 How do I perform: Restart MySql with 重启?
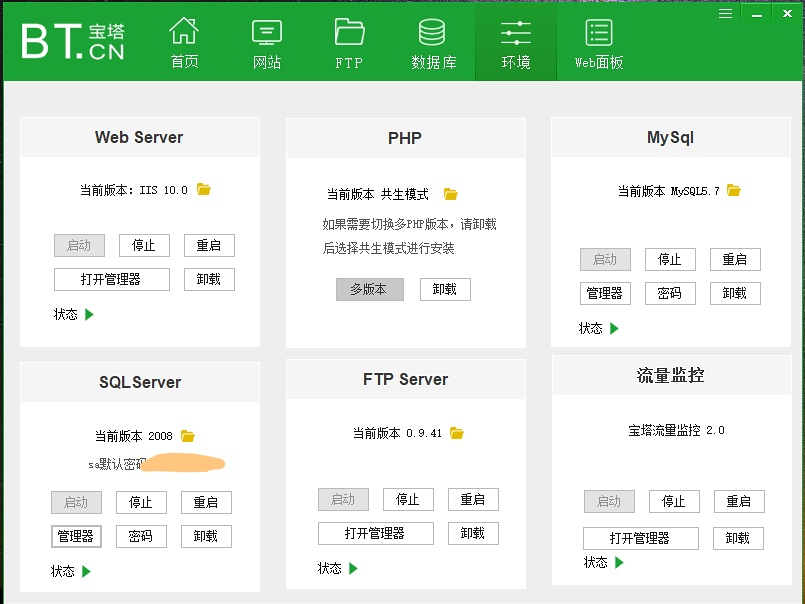735,259
